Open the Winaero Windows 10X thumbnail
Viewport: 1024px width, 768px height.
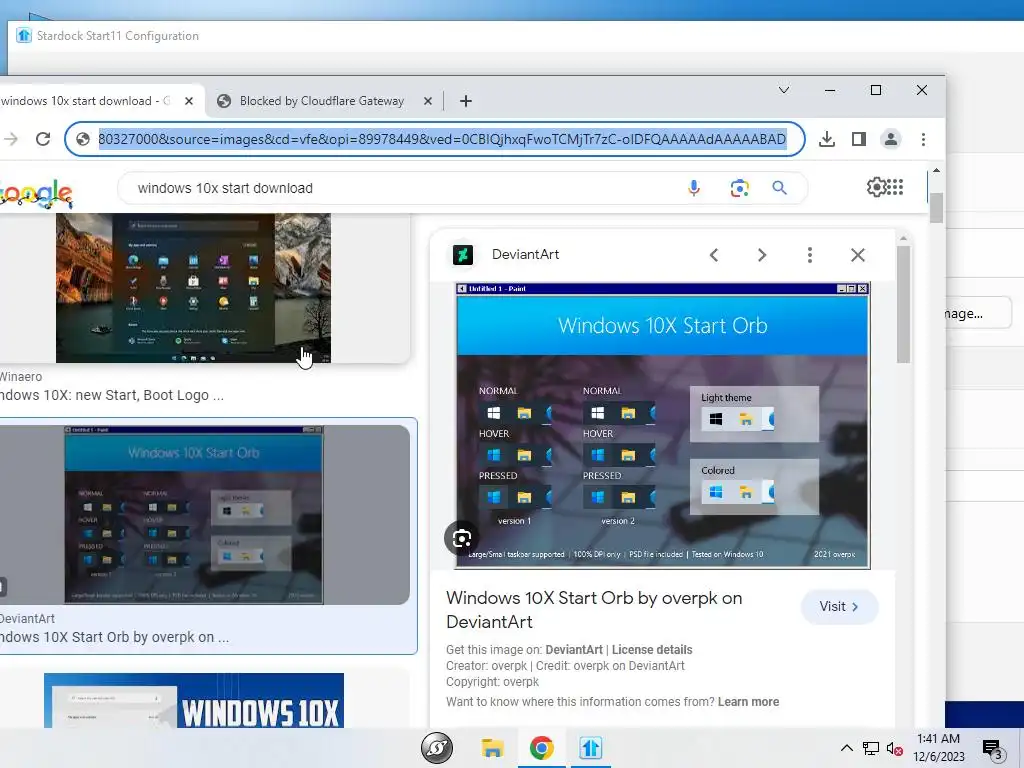coord(193,287)
